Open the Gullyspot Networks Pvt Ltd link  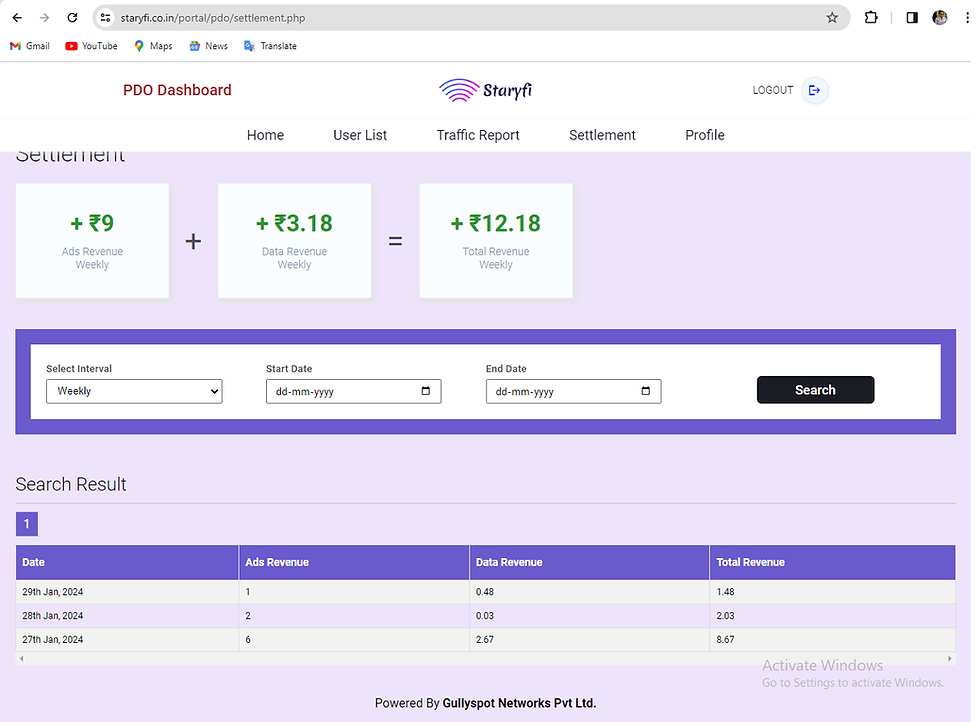(x=519, y=703)
